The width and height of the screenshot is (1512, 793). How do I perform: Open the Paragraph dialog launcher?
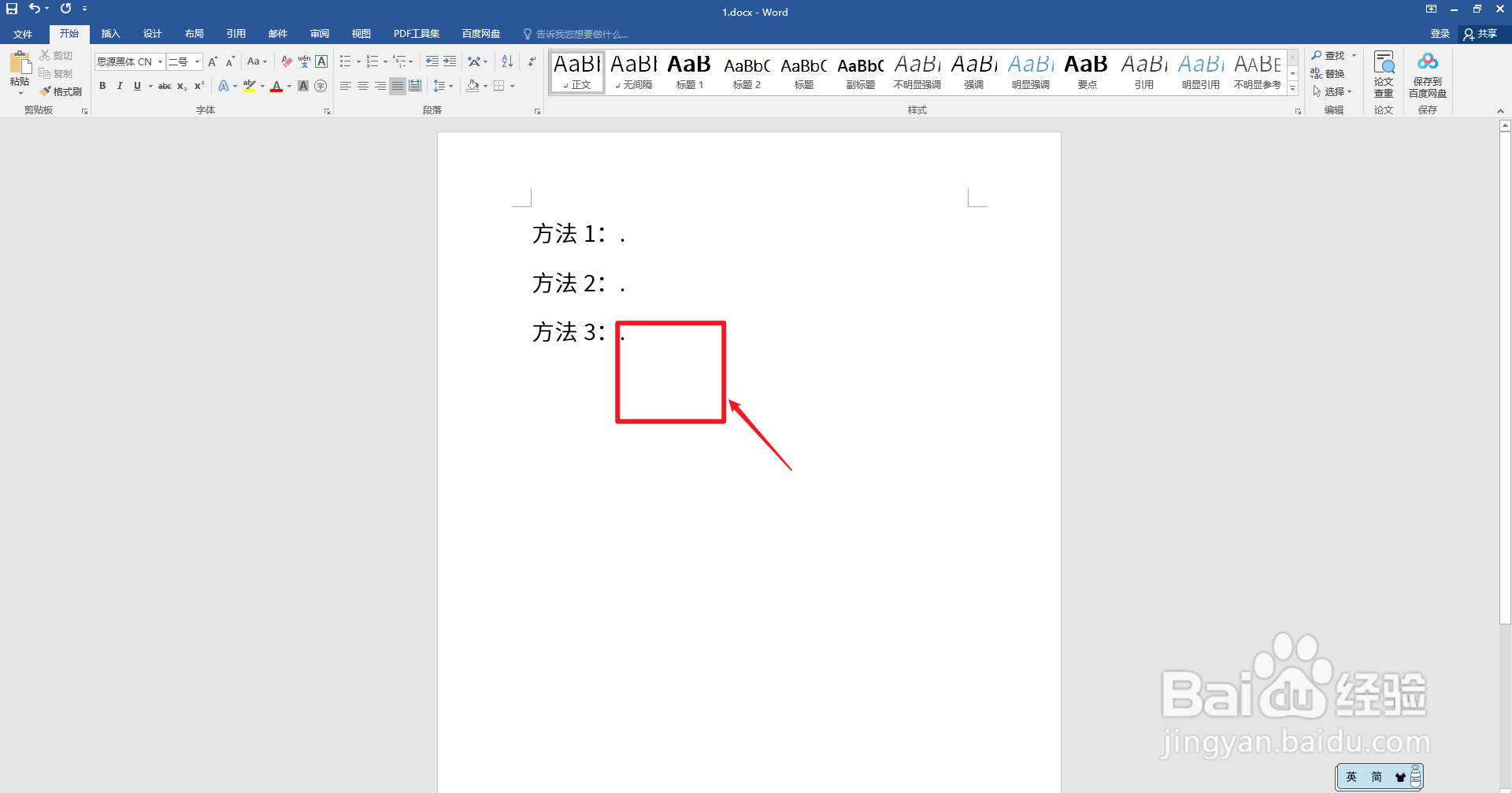click(x=538, y=112)
